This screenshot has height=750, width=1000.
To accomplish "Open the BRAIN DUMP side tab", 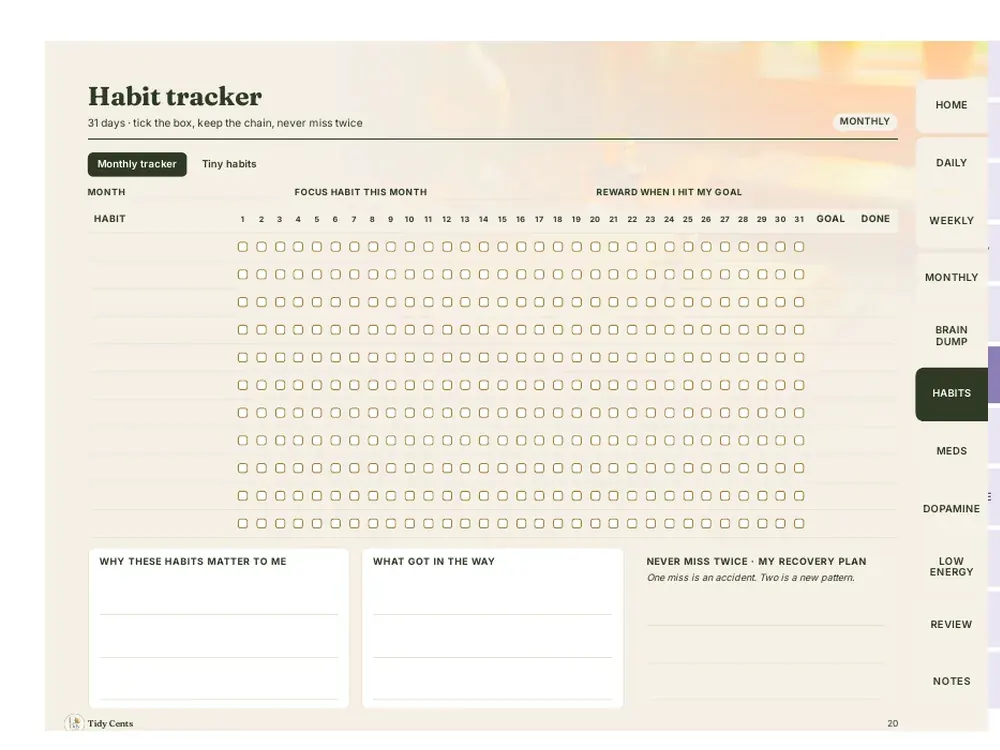I will point(952,335).
